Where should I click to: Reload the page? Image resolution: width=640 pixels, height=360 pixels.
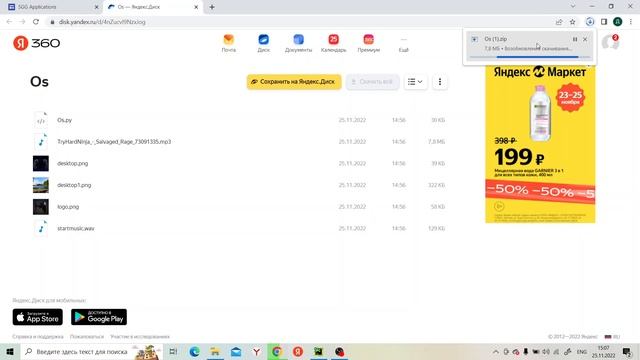click(36, 22)
